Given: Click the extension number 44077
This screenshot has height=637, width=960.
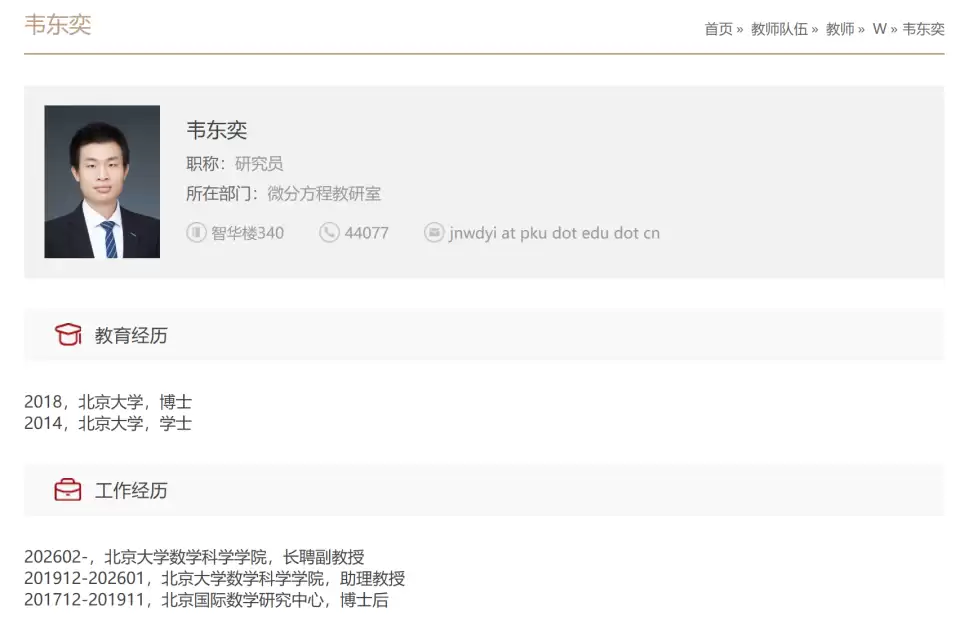Looking at the screenshot, I should click(x=367, y=232).
